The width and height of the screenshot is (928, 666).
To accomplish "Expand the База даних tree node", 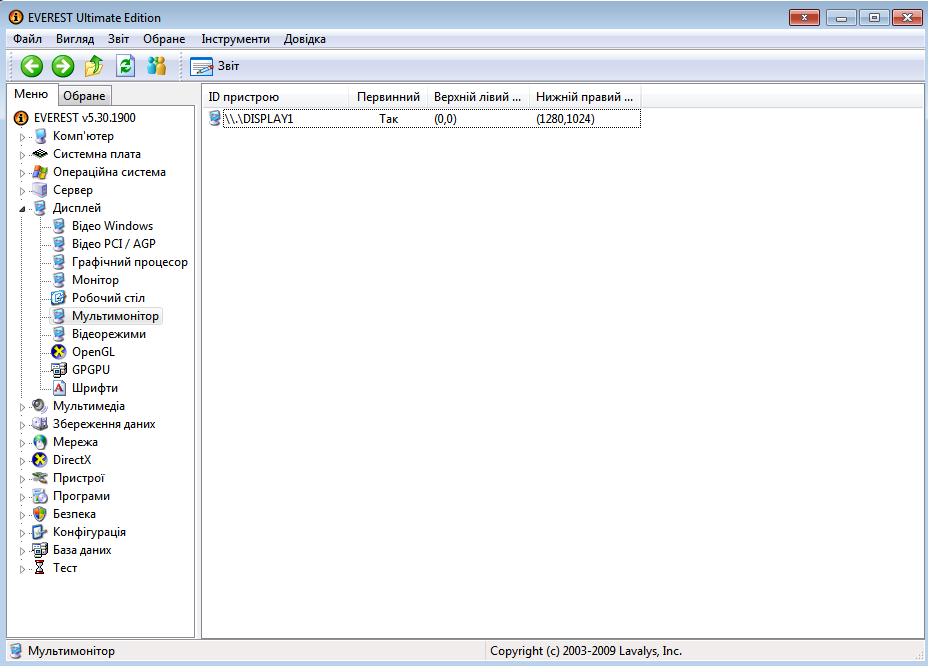I will point(22,551).
